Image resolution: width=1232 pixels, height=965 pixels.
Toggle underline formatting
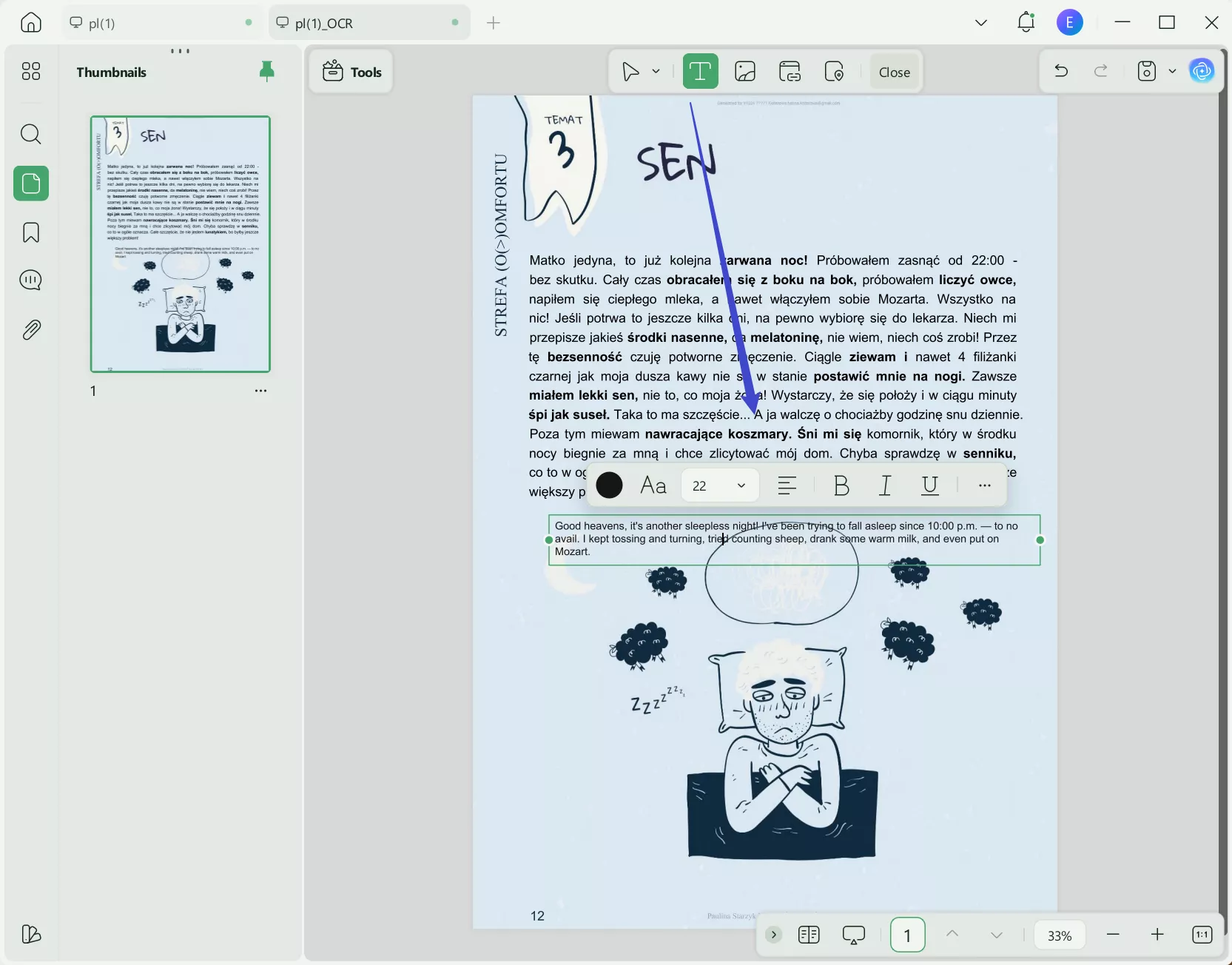click(x=930, y=485)
